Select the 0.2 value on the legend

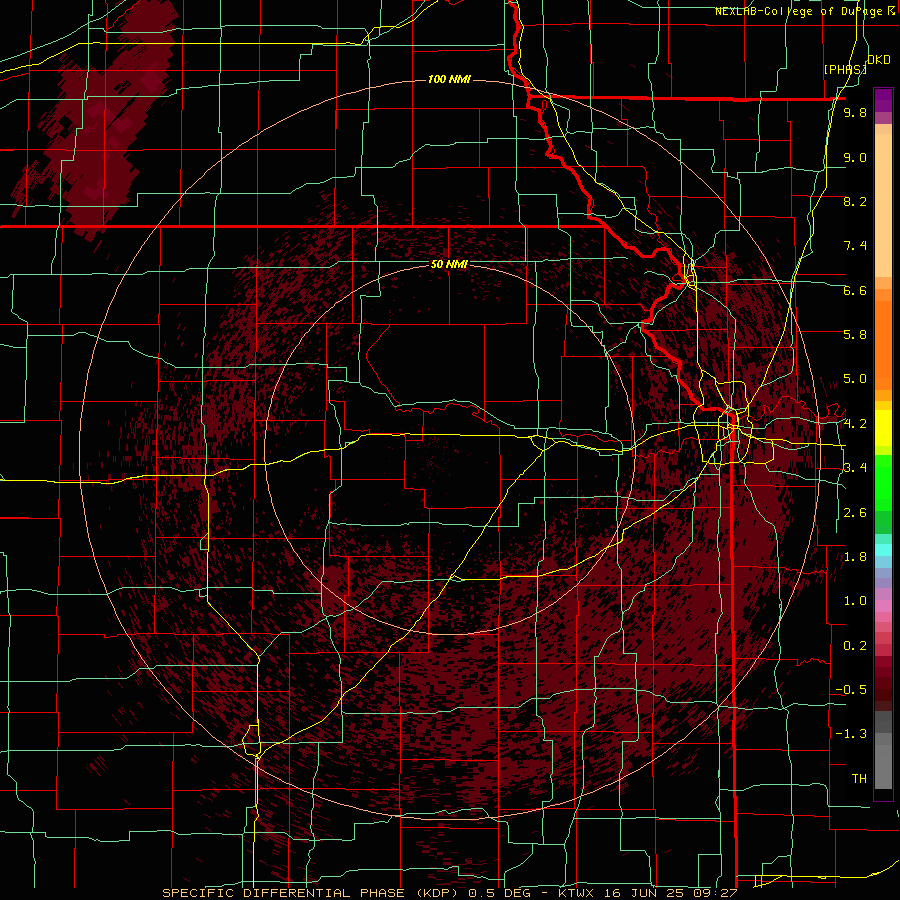[855, 646]
